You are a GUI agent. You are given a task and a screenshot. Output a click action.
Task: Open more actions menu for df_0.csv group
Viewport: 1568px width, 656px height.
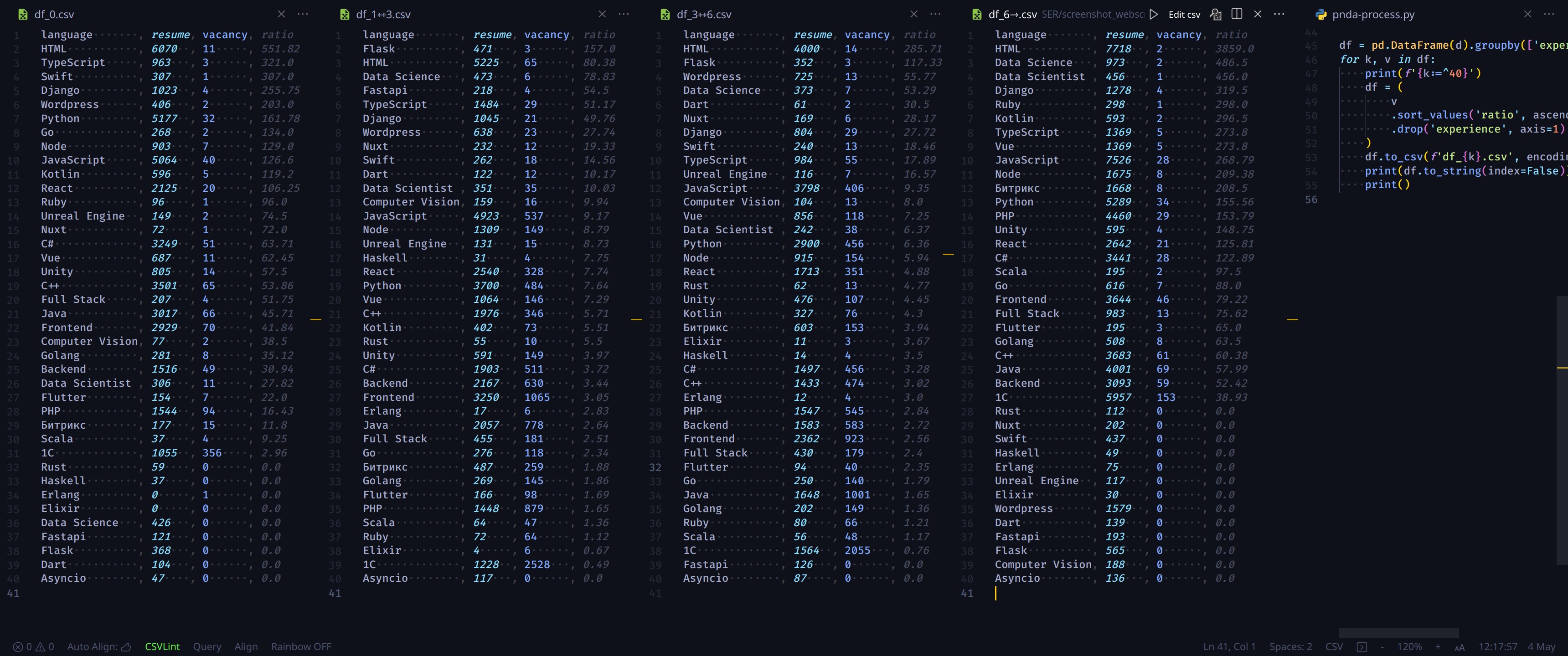click(x=303, y=14)
